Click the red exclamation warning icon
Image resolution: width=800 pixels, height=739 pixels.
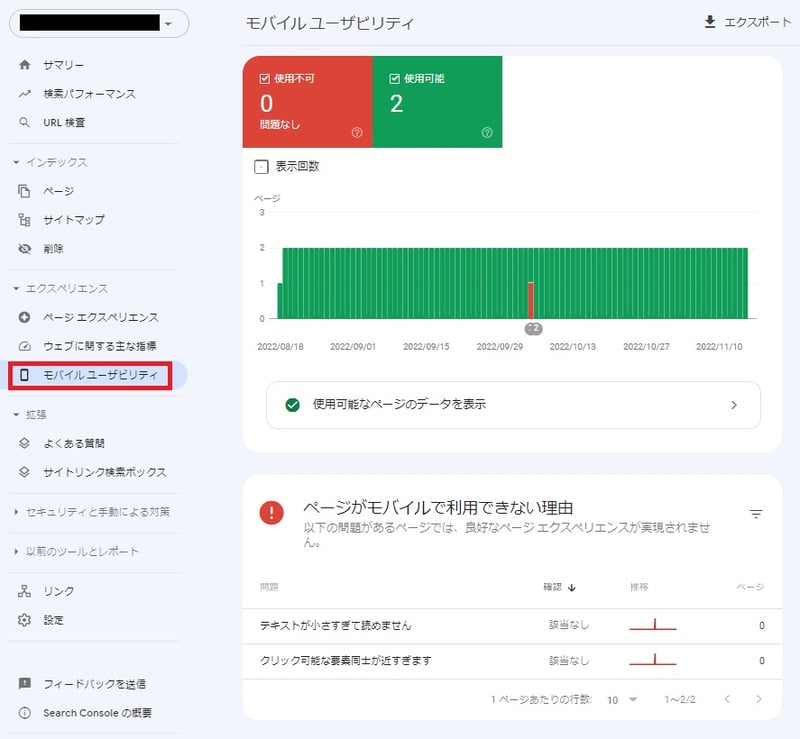pyautogui.click(x=271, y=512)
